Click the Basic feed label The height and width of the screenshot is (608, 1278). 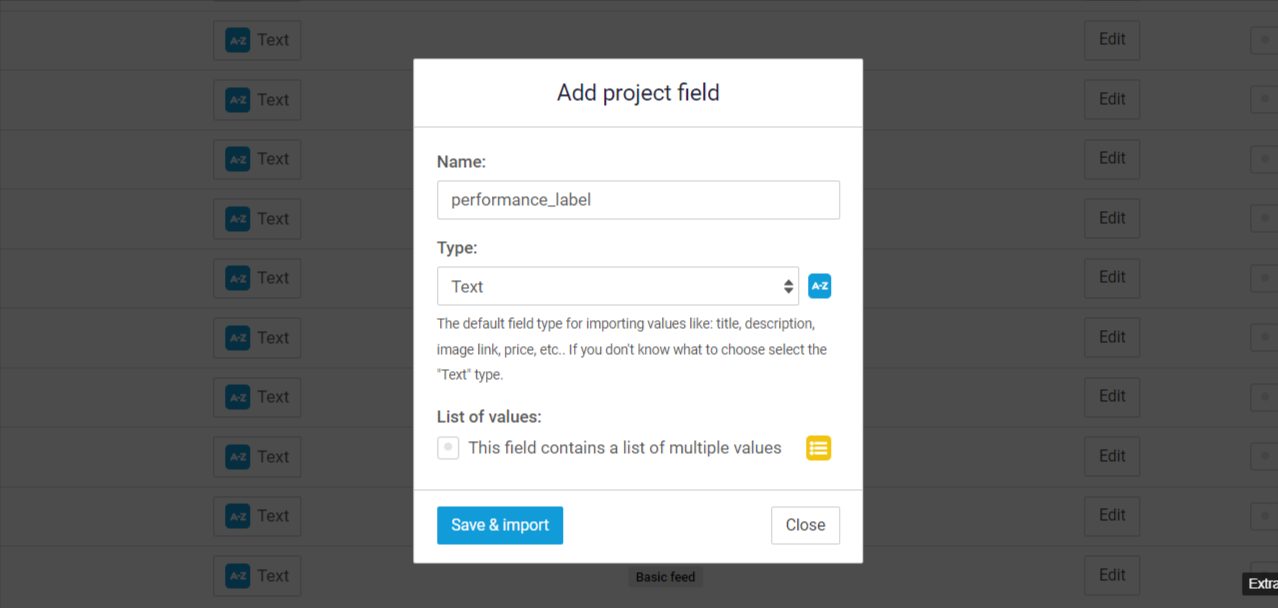(x=665, y=577)
